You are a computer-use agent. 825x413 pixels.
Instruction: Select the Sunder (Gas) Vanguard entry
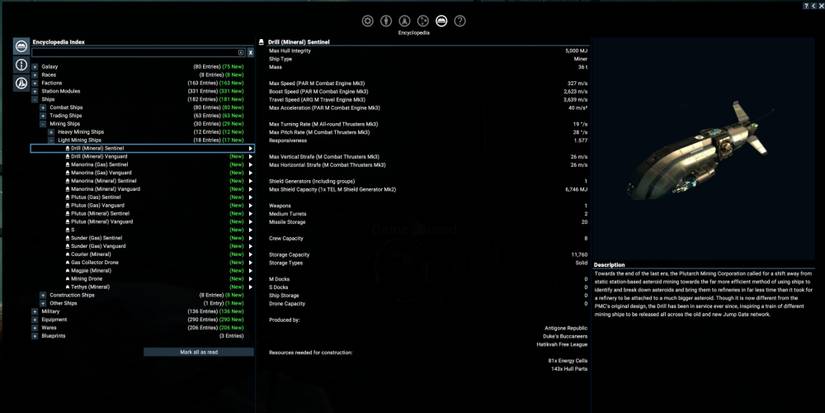pos(143,246)
